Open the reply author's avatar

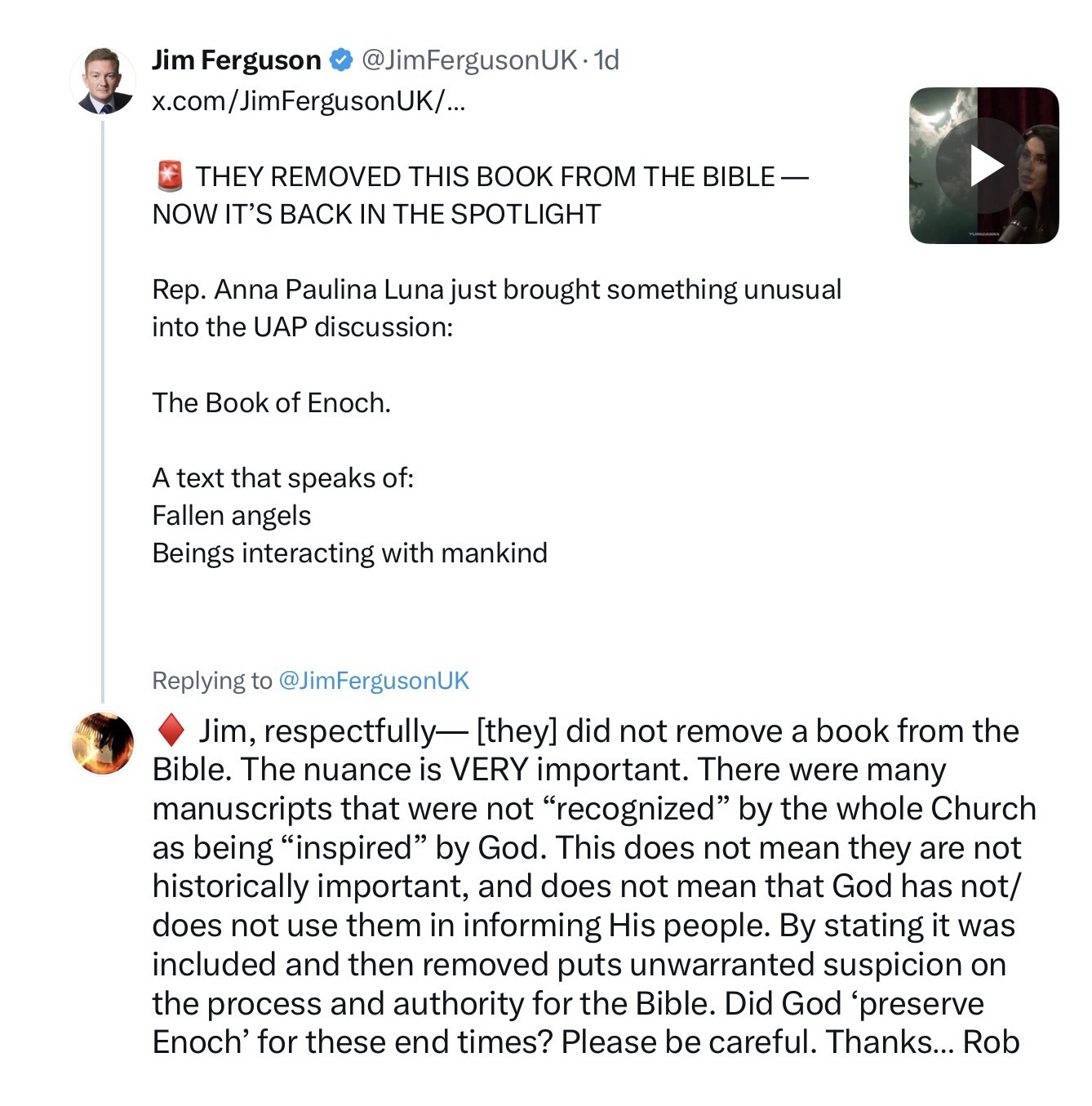click(x=102, y=743)
